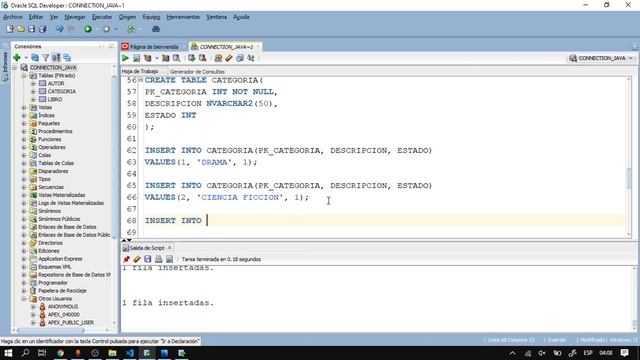Image resolution: width=640 pixels, height=360 pixels.
Task: Open File Explorer from the taskbar
Action: pos(112,353)
